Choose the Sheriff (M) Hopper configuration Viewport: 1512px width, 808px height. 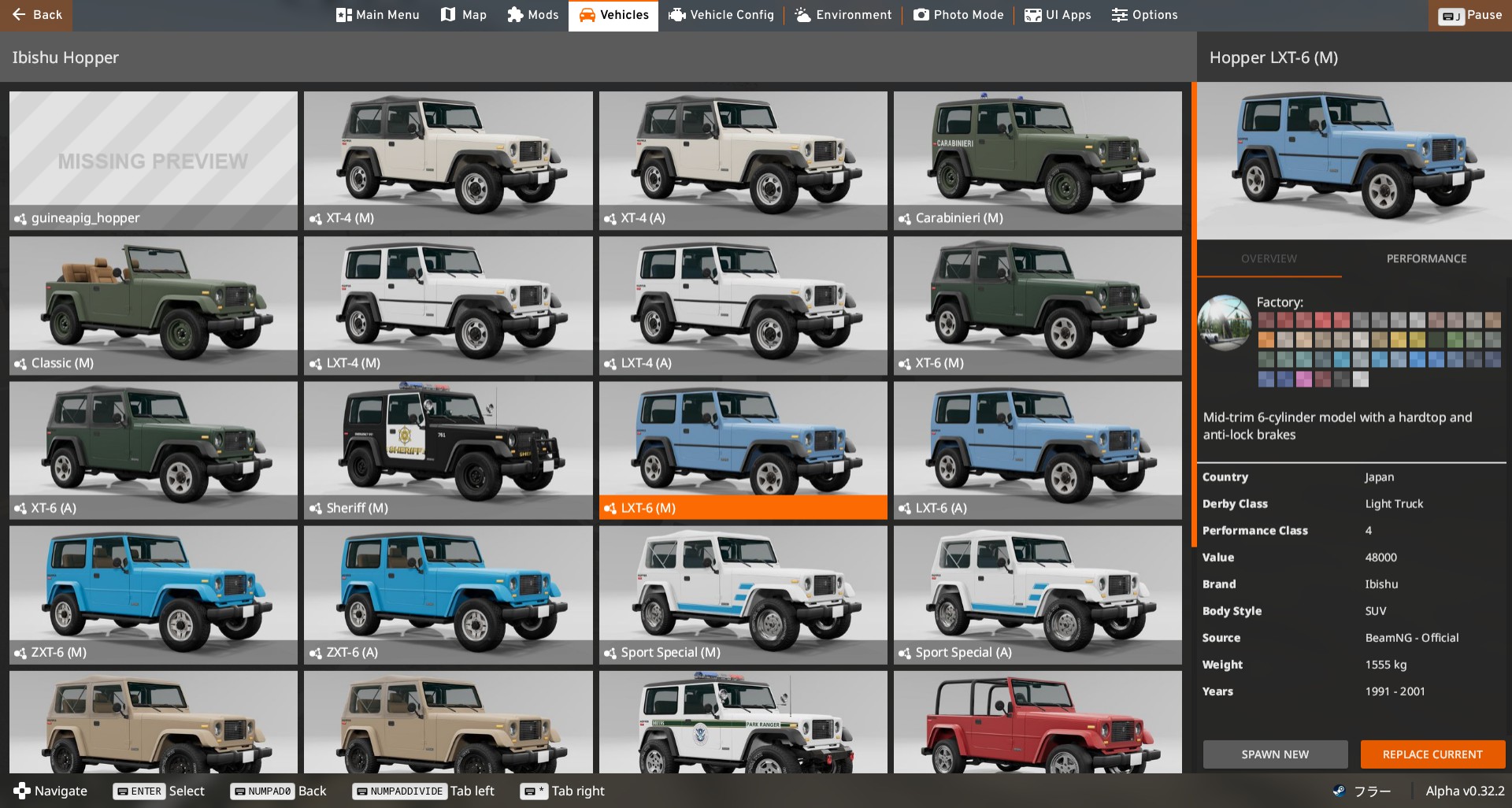click(448, 450)
